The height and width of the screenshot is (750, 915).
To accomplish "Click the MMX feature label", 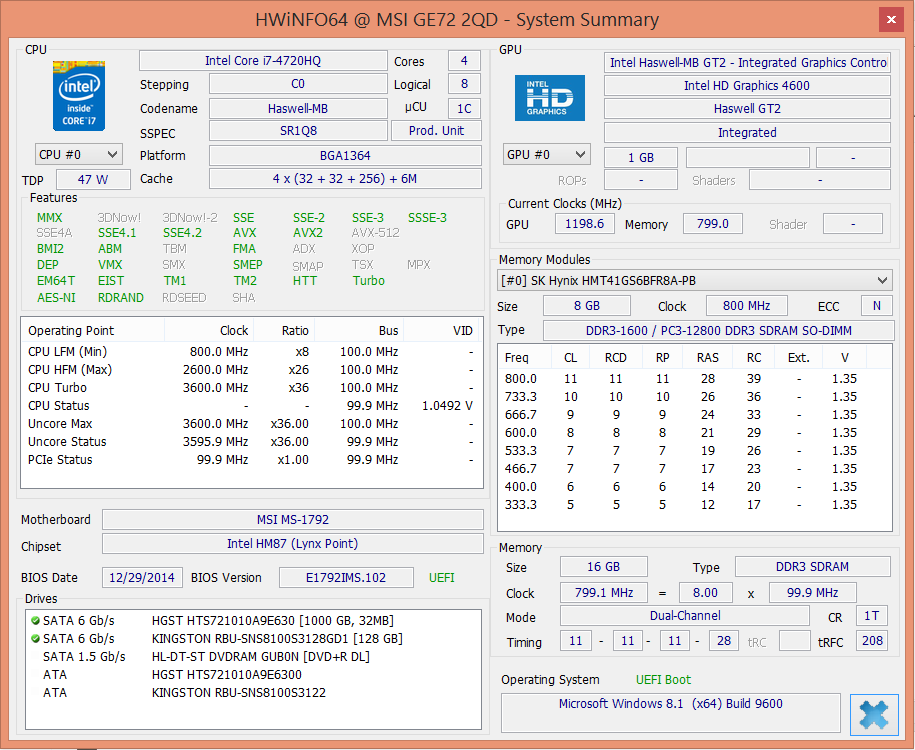I will click(x=50, y=218).
